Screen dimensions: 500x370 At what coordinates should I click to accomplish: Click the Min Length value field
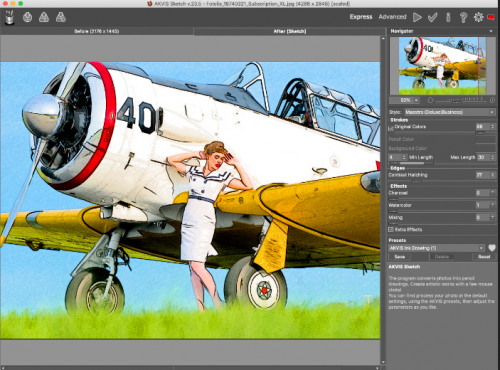click(x=395, y=157)
